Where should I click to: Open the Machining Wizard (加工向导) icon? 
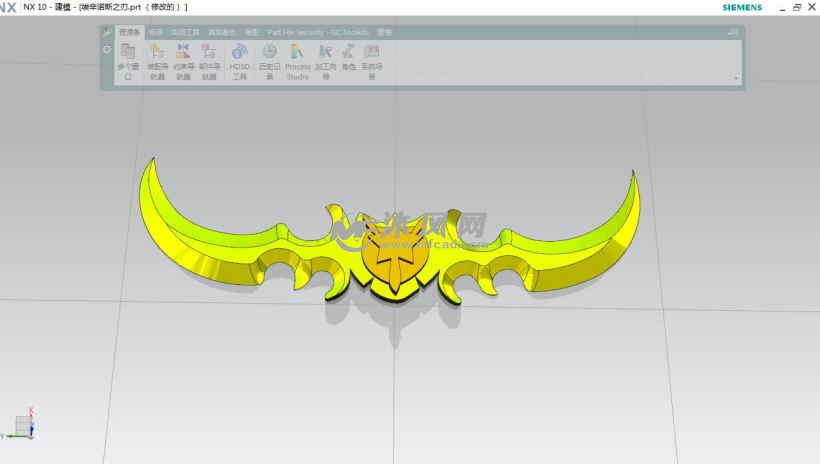point(326,62)
